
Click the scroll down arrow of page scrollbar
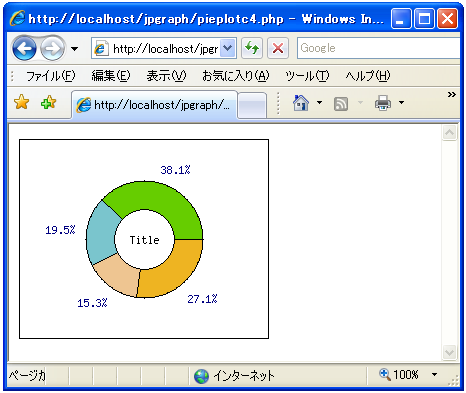pyautogui.click(x=449, y=352)
